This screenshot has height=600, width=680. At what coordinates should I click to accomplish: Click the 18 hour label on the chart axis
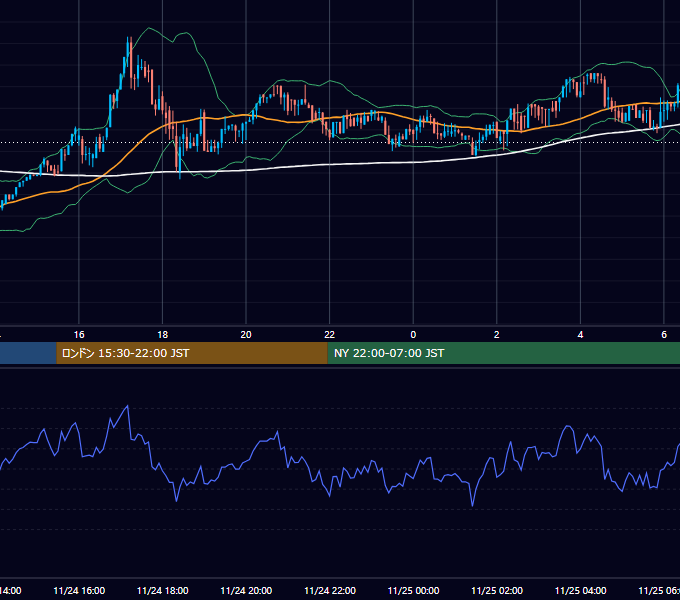[163, 335]
